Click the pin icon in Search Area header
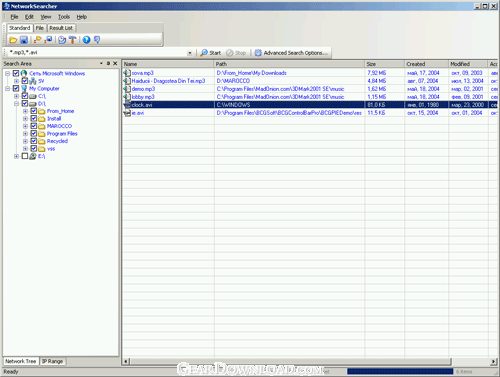 [108, 63]
